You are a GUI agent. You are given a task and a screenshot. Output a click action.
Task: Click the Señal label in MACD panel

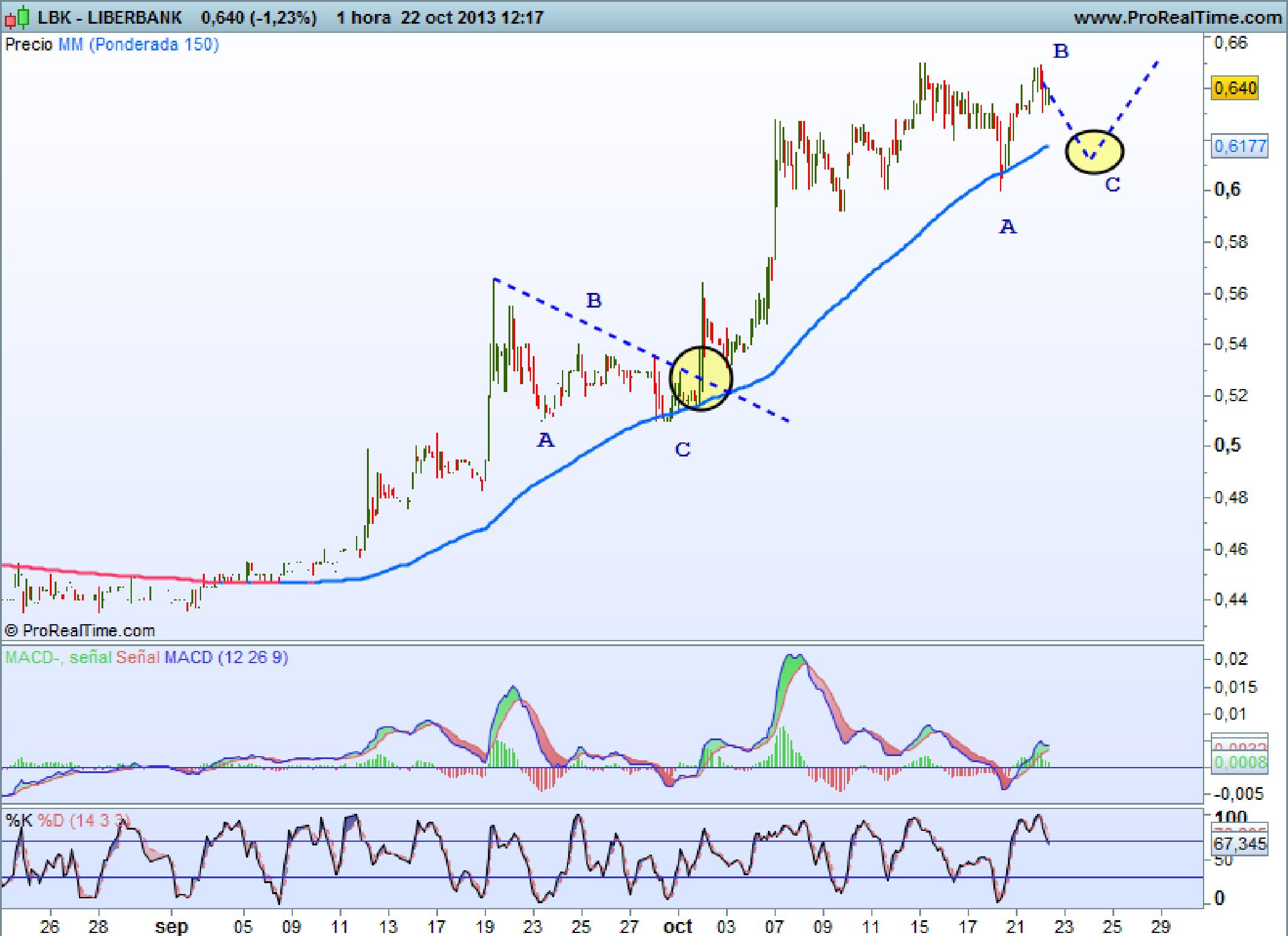137,657
